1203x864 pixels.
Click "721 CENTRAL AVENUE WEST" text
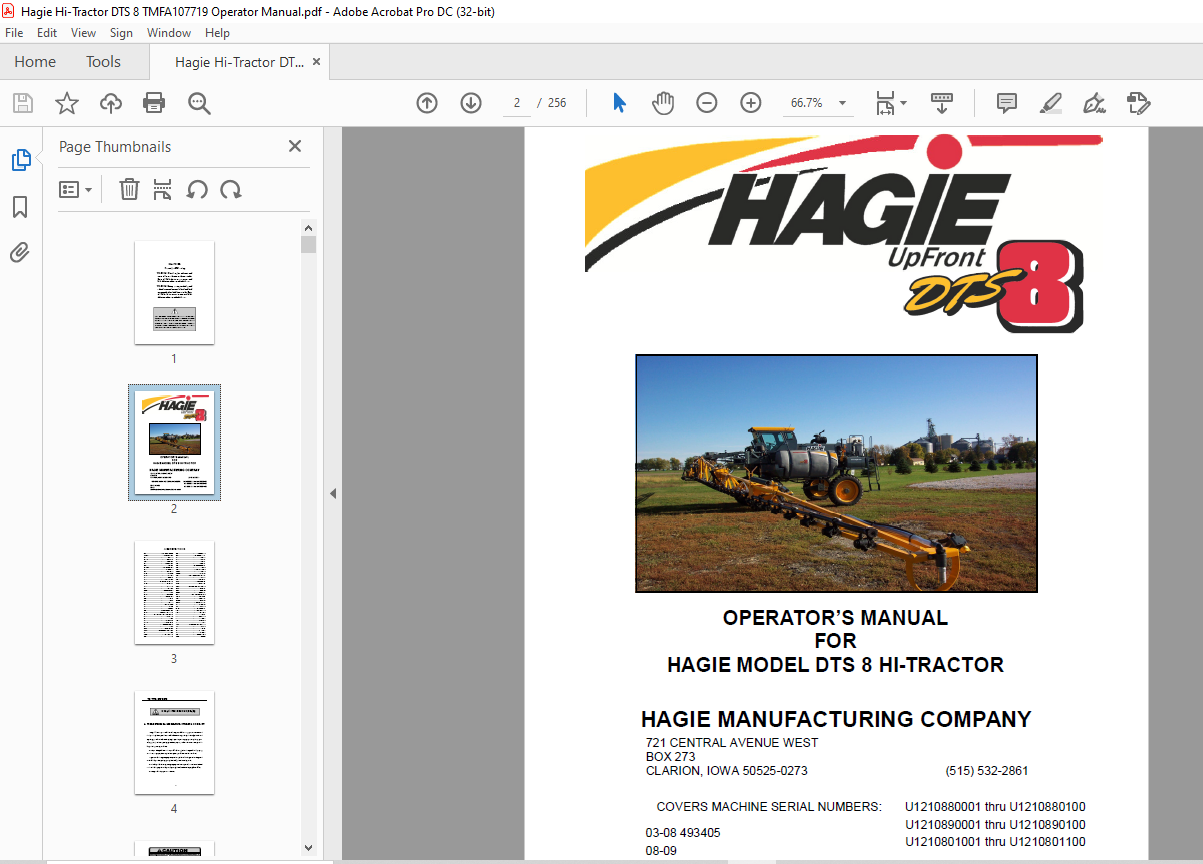tap(732, 743)
